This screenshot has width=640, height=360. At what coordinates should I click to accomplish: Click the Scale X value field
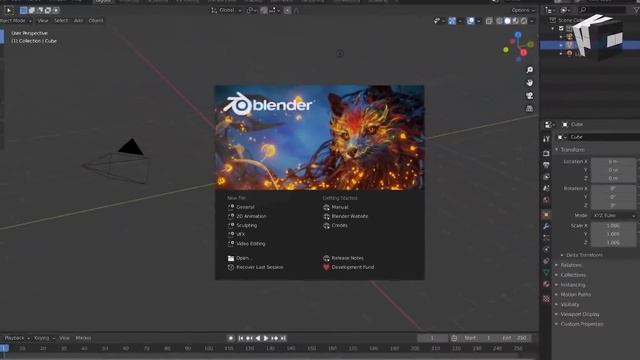(613, 226)
